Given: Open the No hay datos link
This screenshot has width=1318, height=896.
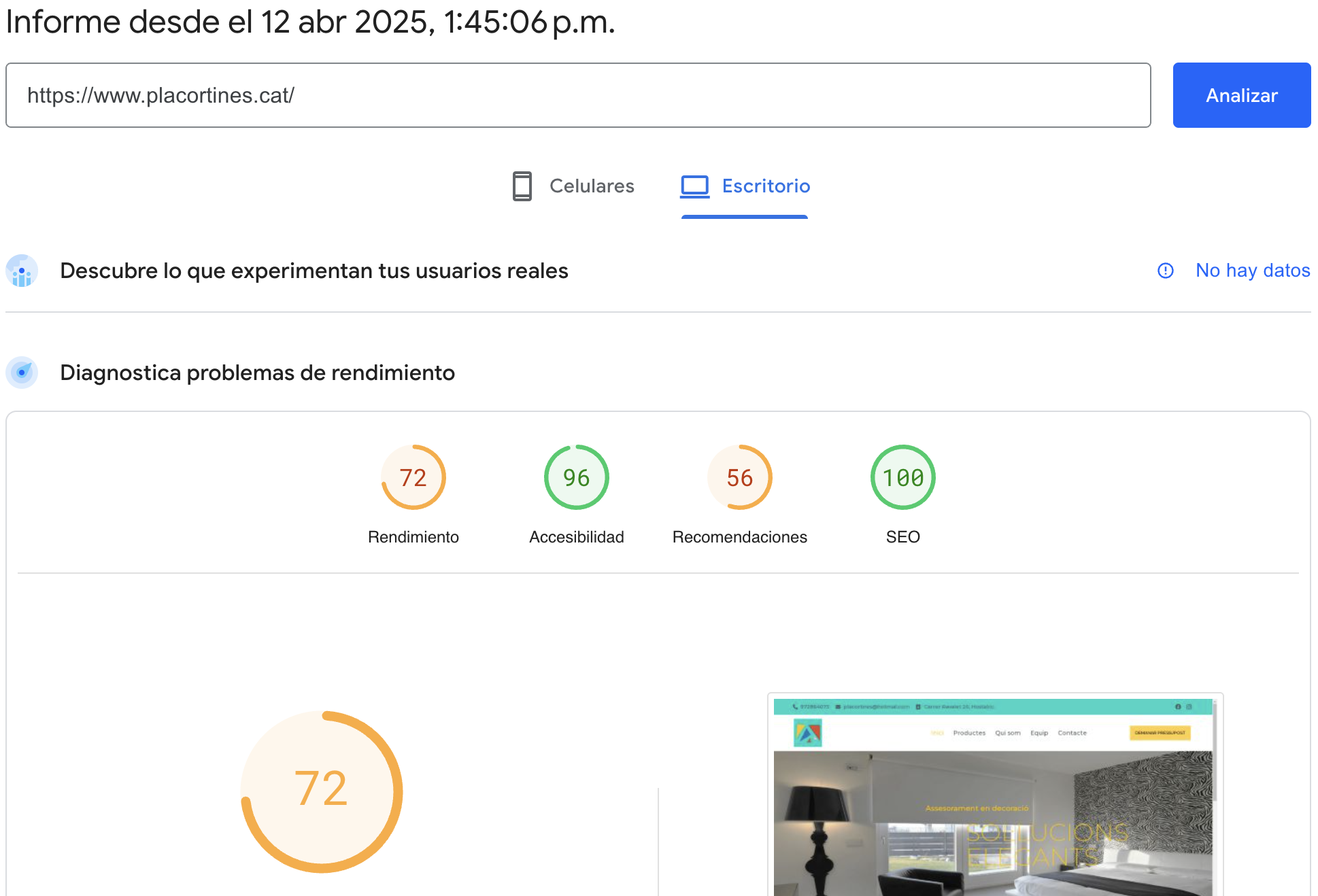Looking at the screenshot, I should [1252, 271].
